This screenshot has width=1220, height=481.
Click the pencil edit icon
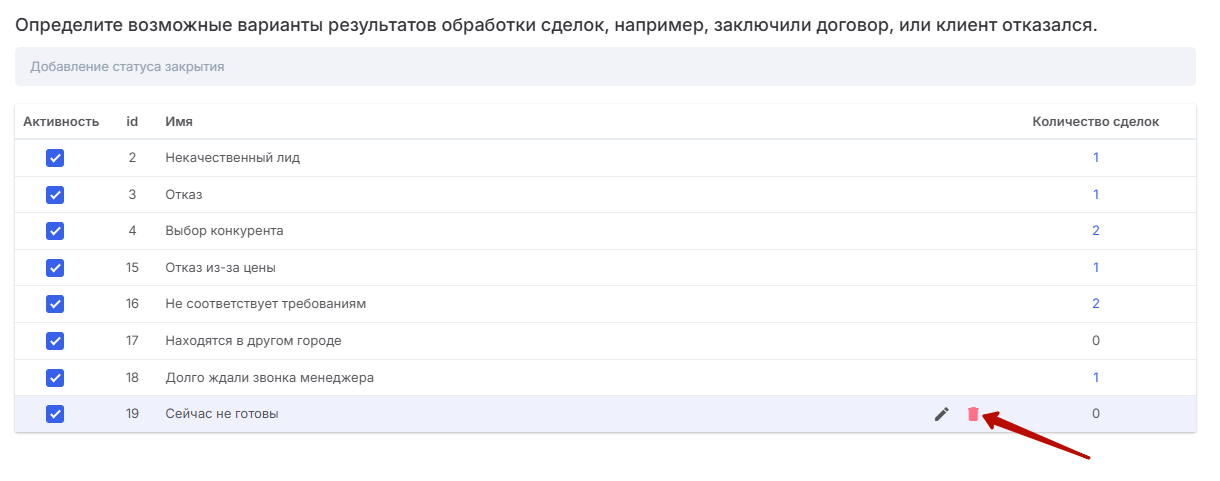941,414
